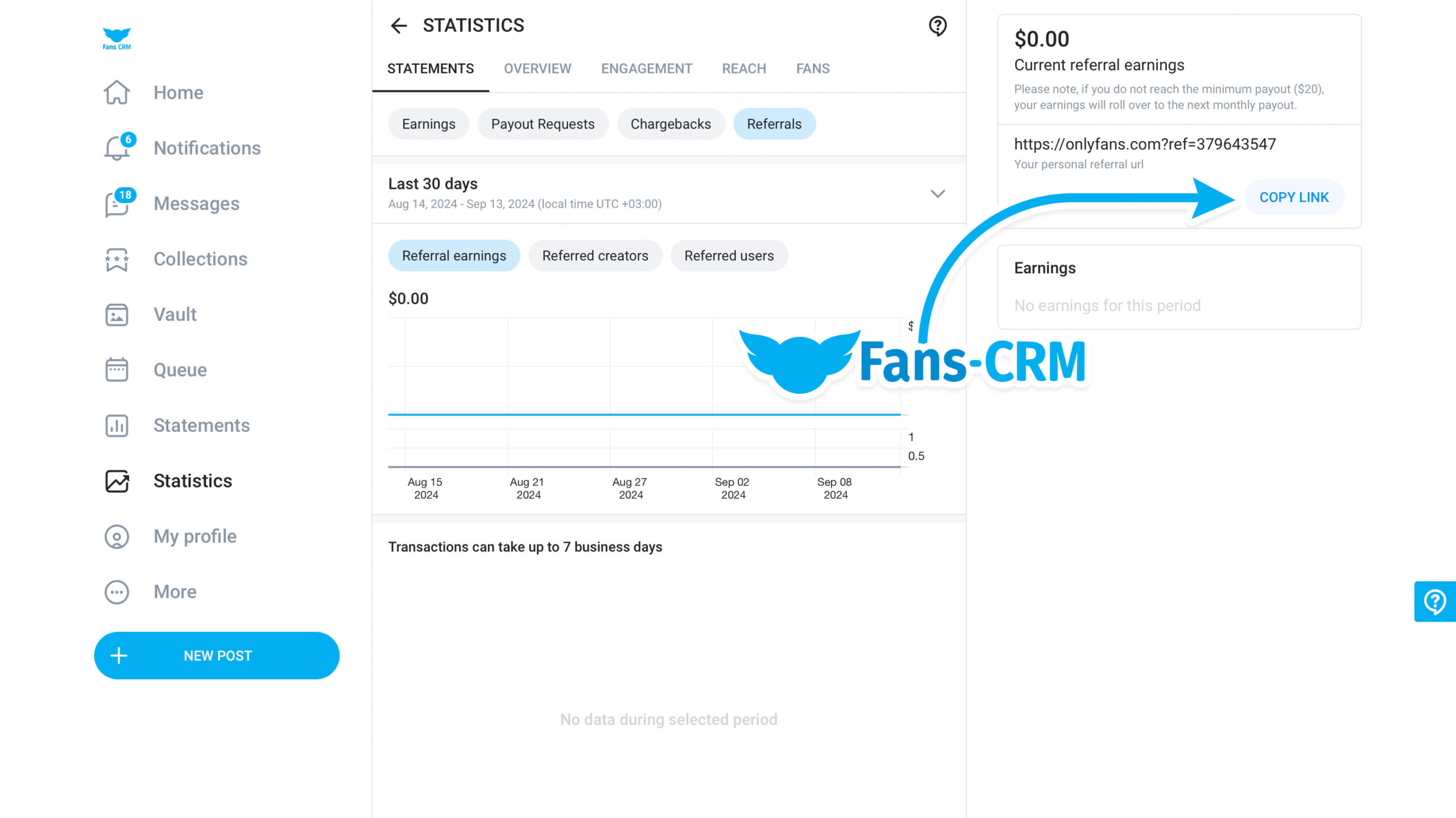Open the Vault image icon

[117, 315]
